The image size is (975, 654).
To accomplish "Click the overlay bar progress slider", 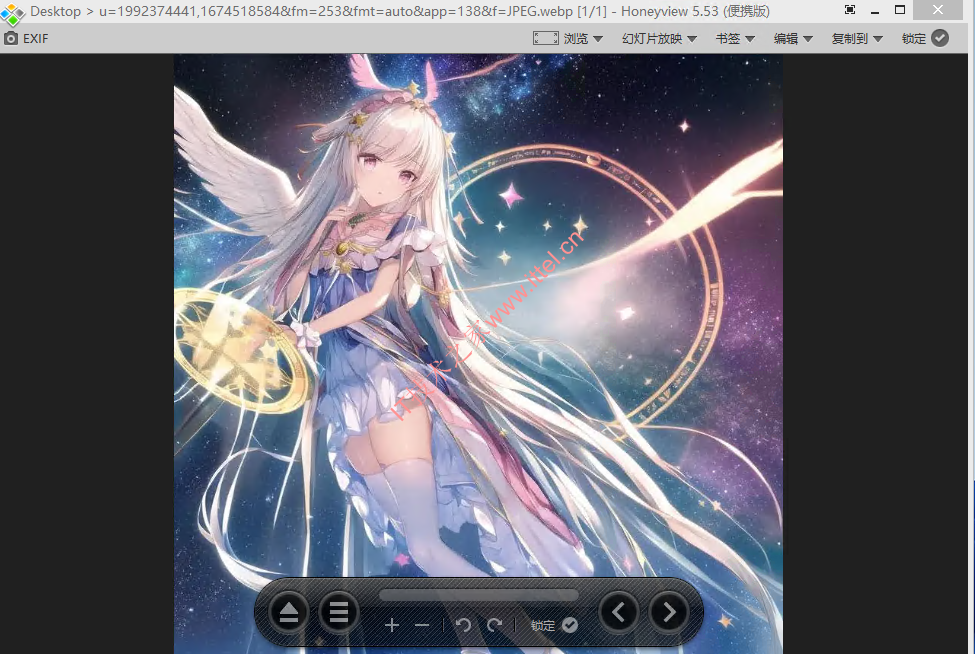I will [x=479, y=596].
